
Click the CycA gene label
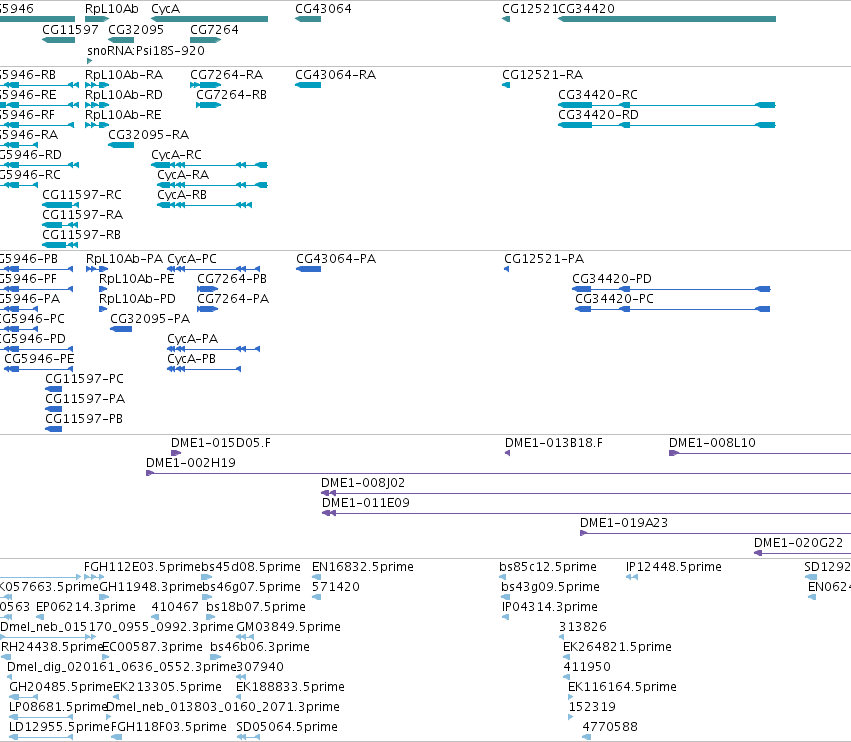tap(166, 9)
